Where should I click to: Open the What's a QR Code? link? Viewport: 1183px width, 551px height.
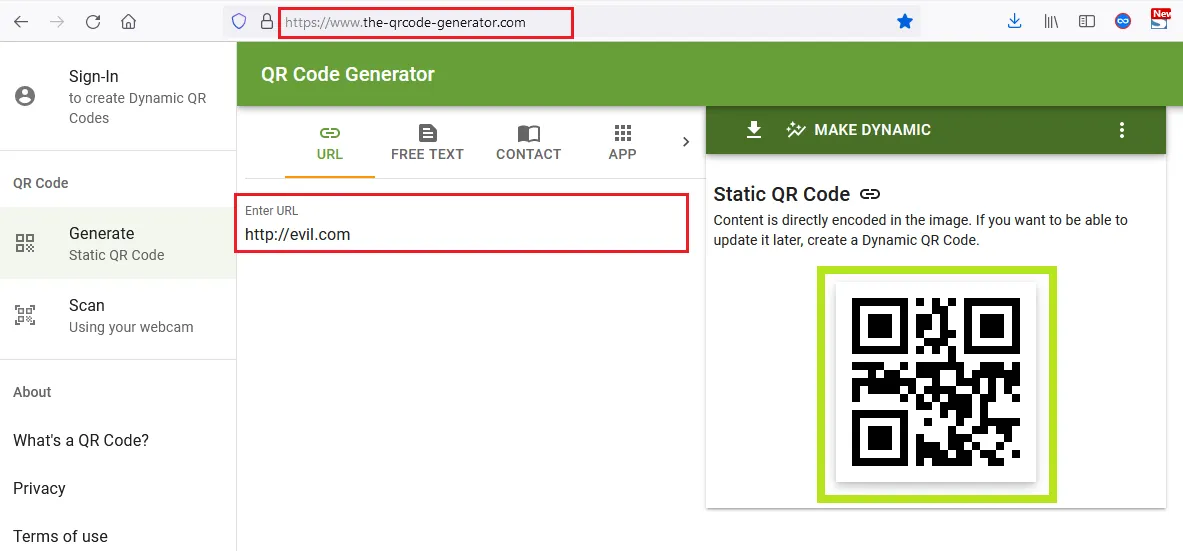pos(81,440)
